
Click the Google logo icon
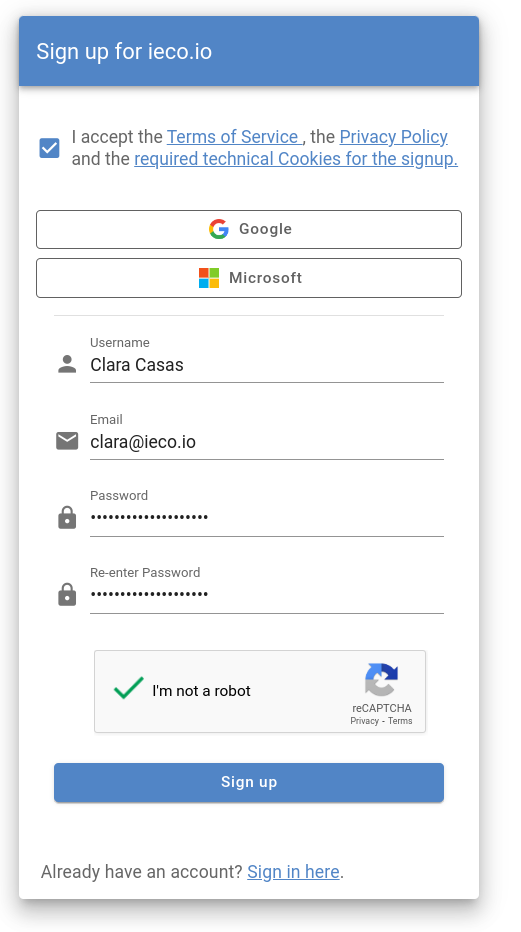219,229
